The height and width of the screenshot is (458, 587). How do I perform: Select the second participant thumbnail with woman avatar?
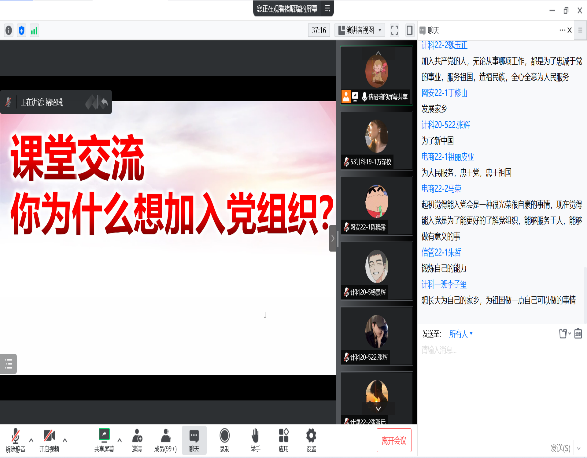pos(376,141)
